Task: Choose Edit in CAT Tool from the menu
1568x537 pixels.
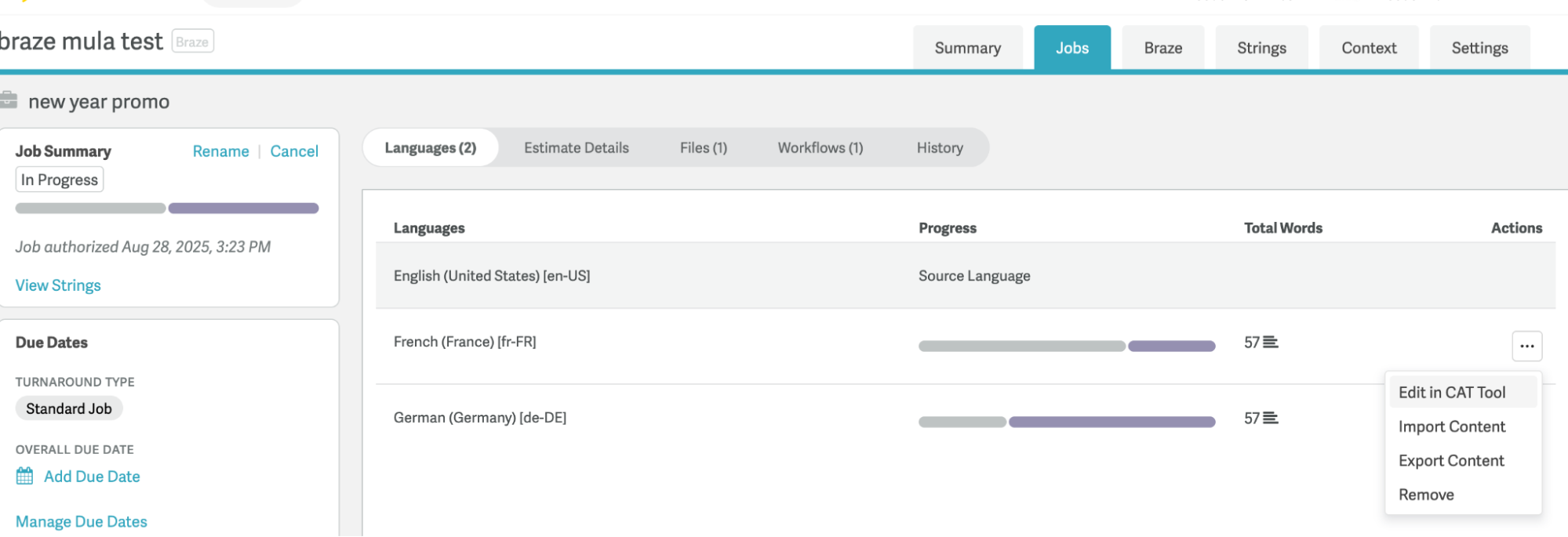Action: click(x=1451, y=392)
